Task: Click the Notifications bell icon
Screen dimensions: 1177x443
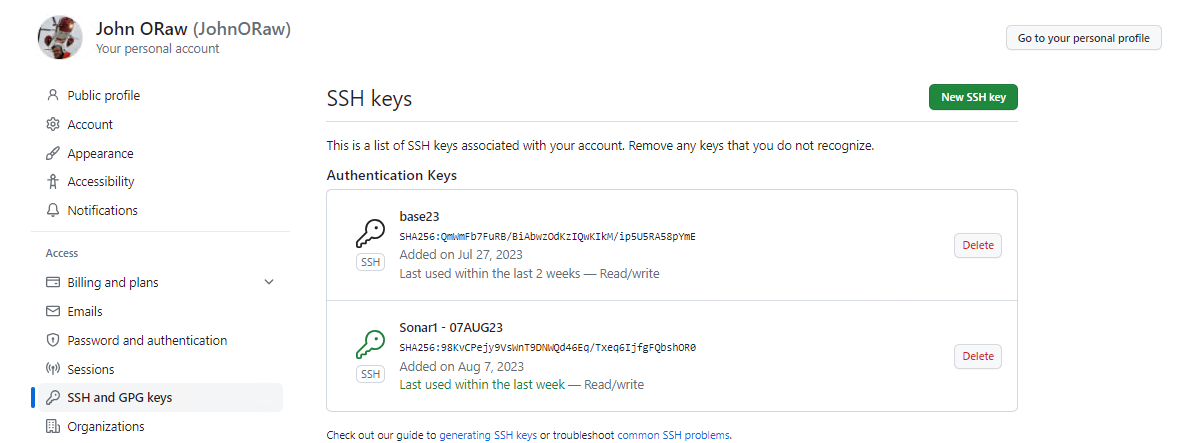Action: click(x=53, y=211)
